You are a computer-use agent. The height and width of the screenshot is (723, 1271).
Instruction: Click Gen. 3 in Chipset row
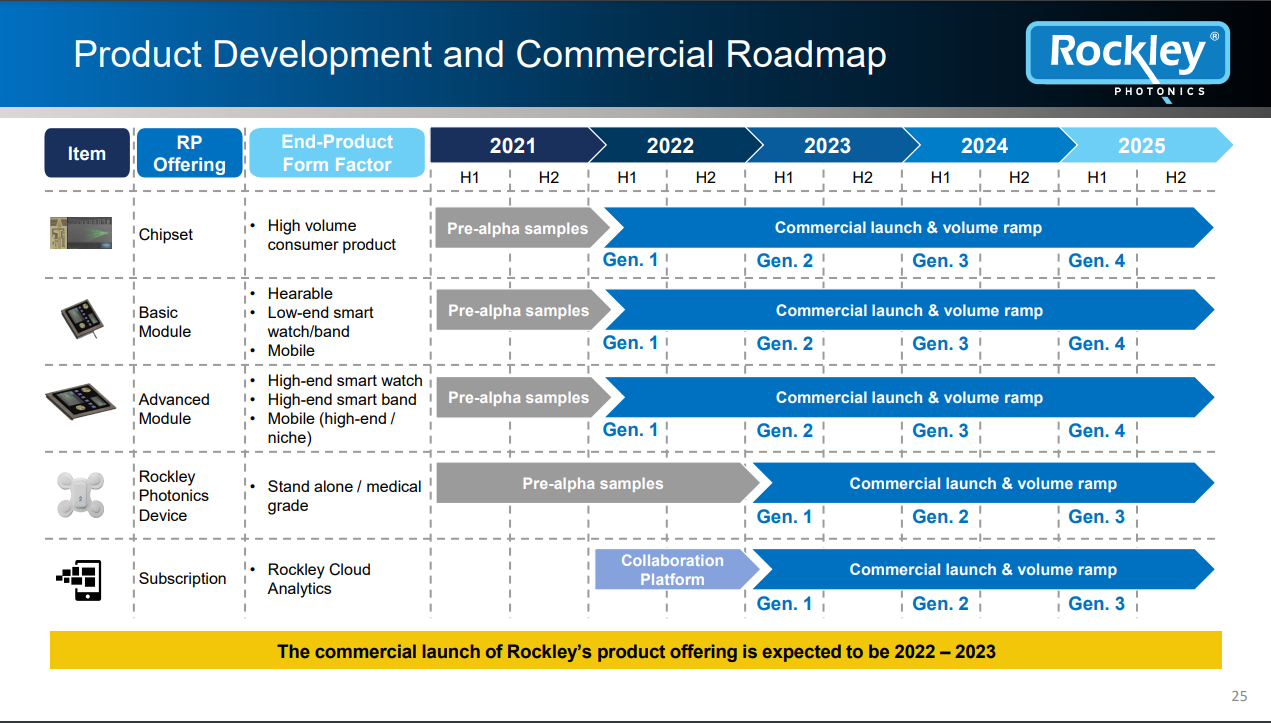tap(941, 261)
